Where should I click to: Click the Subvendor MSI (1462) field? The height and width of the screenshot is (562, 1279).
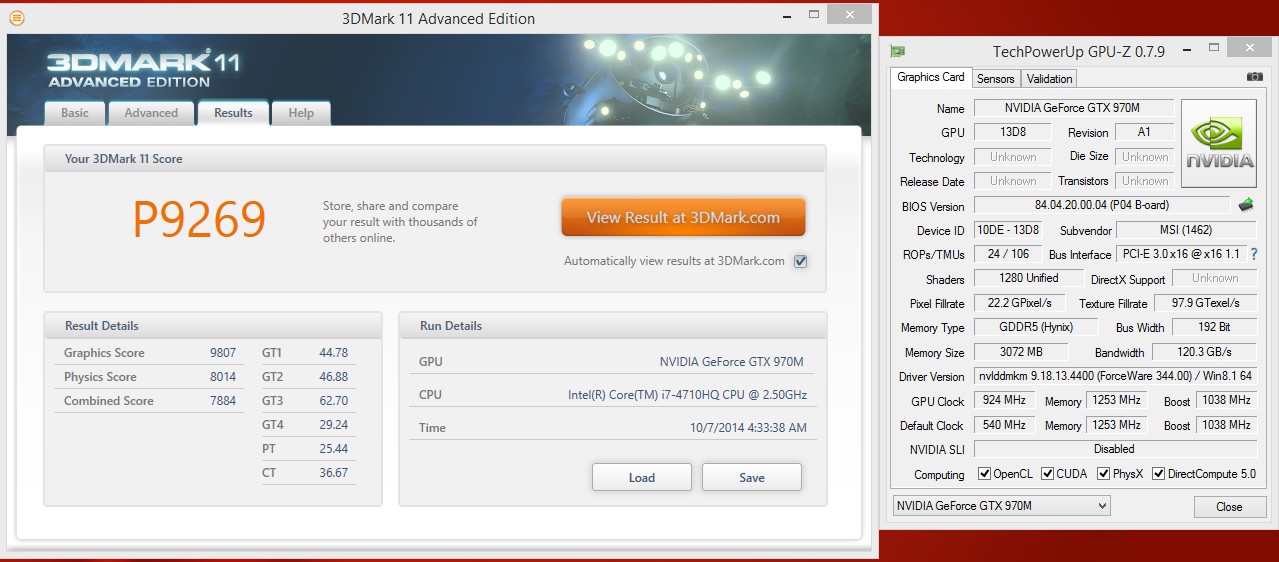[x=1186, y=230]
